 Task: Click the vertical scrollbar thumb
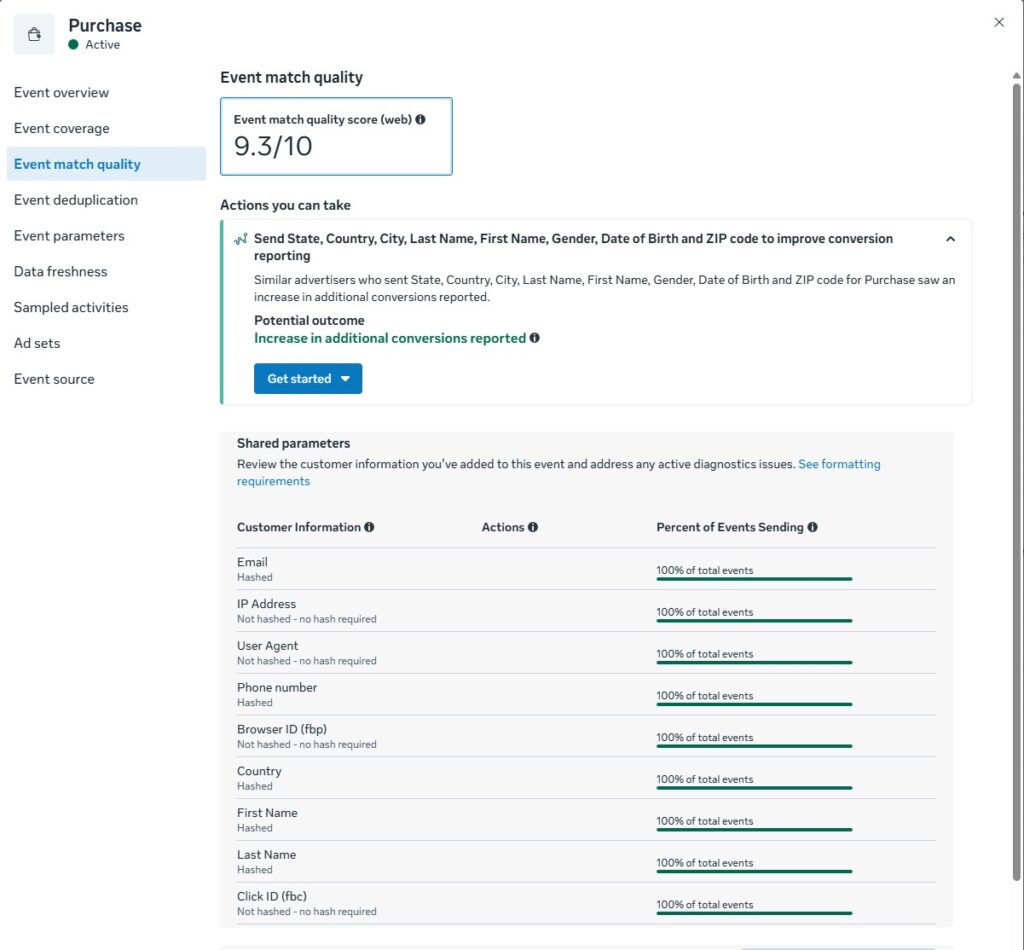[x=1017, y=480]
